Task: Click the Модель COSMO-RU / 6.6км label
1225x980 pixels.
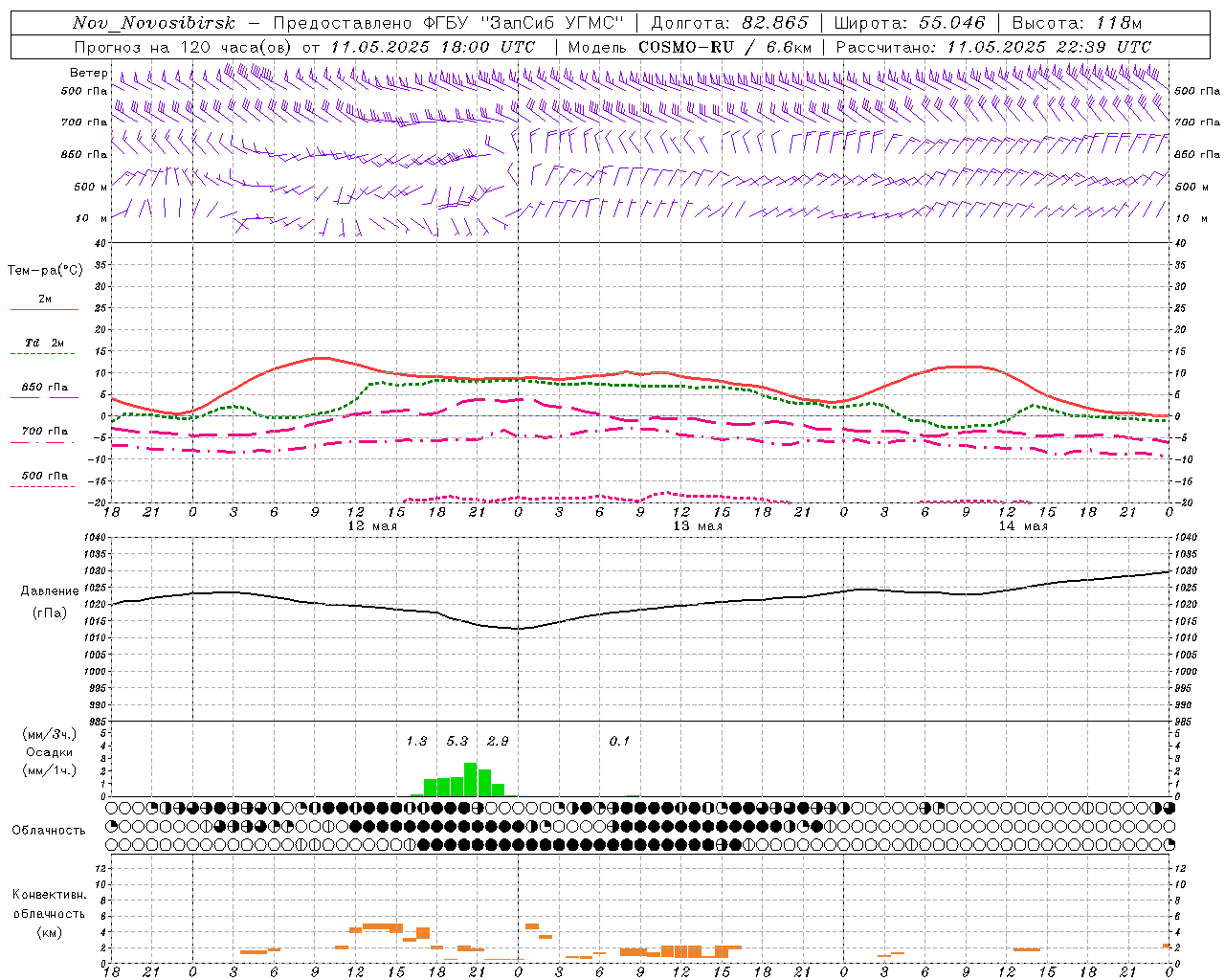Action: click(690, 47)
